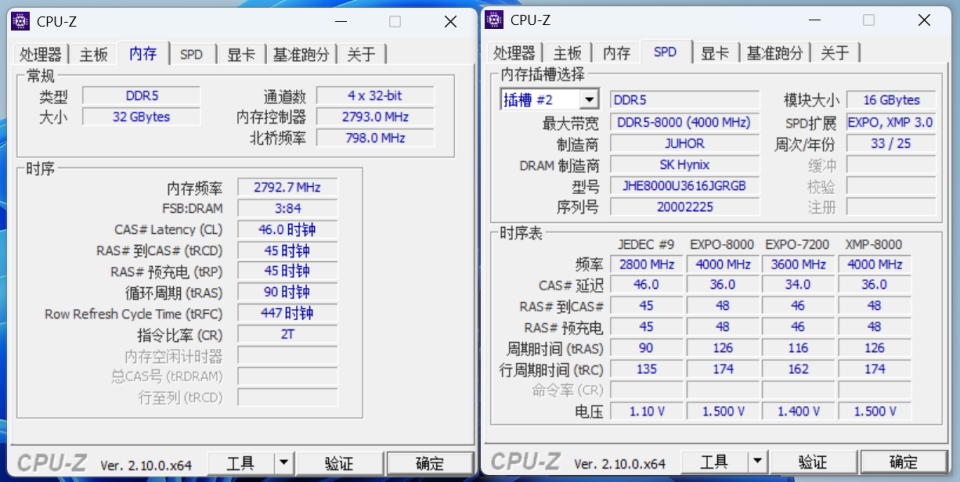Image resolution: width=960 pixels, height=482 pixels.
Task: Select the 内存 tab in left CPU-Z window
Action: (143, 53)
